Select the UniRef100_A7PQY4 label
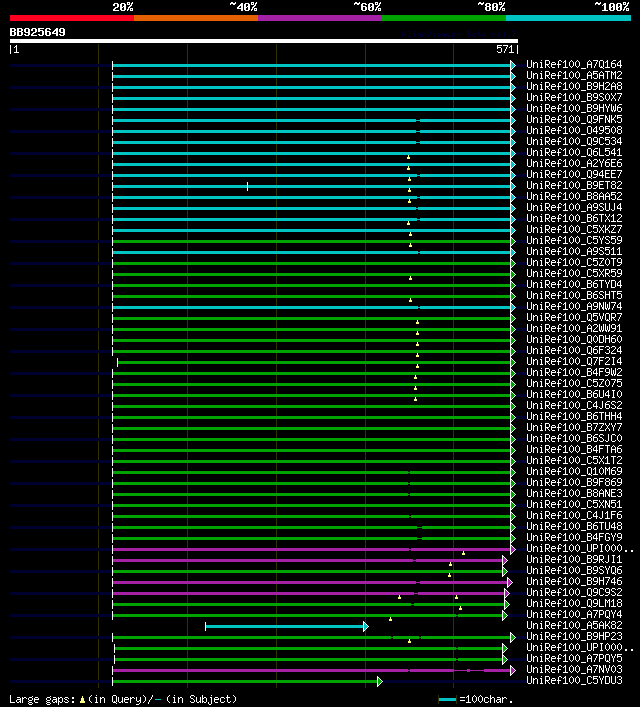The height and width of the screenshot is (707, 640). [574, 615]
